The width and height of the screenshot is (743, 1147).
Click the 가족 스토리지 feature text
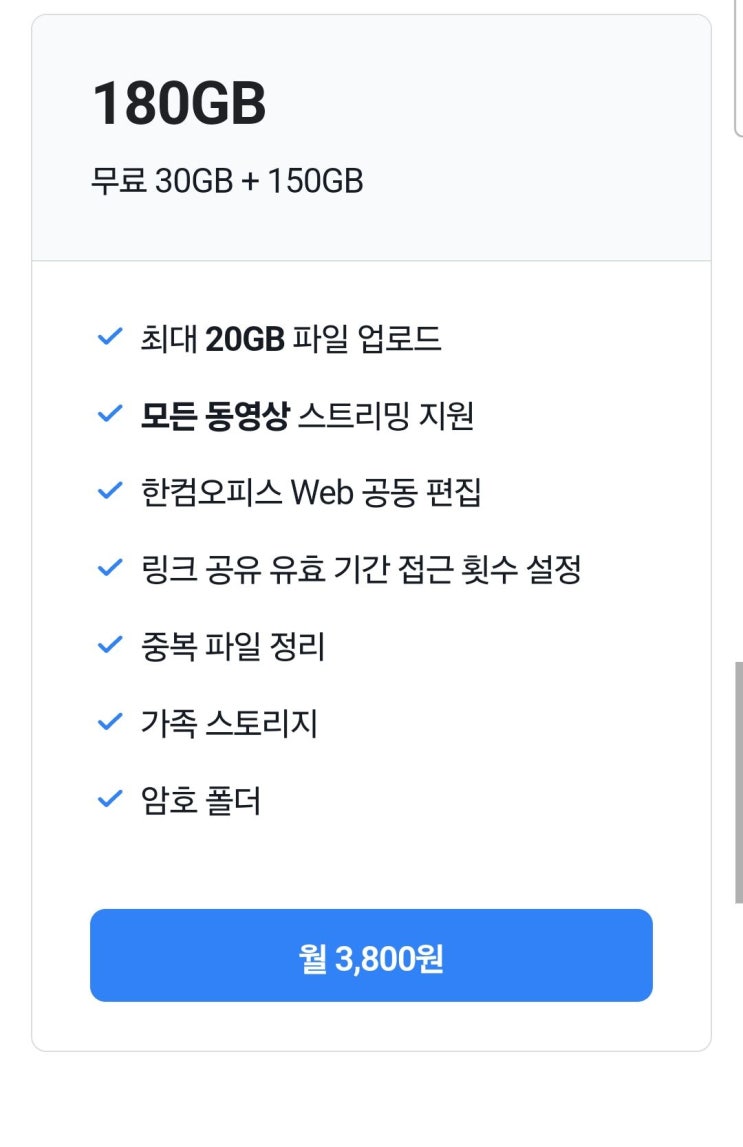(x=229, y=723)
